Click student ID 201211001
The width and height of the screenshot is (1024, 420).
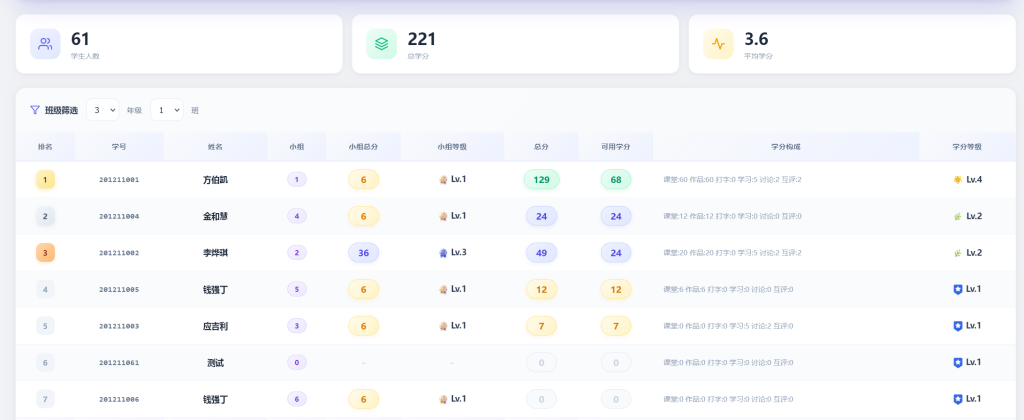point(119,180)
